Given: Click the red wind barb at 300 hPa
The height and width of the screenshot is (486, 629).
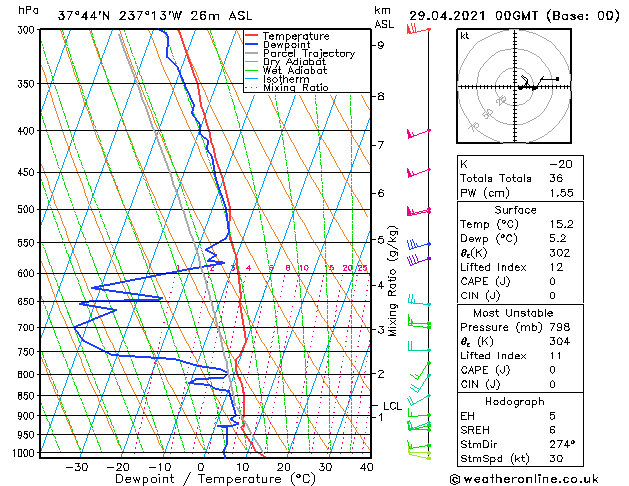Looking at the screenshot, I should [418, 30].
